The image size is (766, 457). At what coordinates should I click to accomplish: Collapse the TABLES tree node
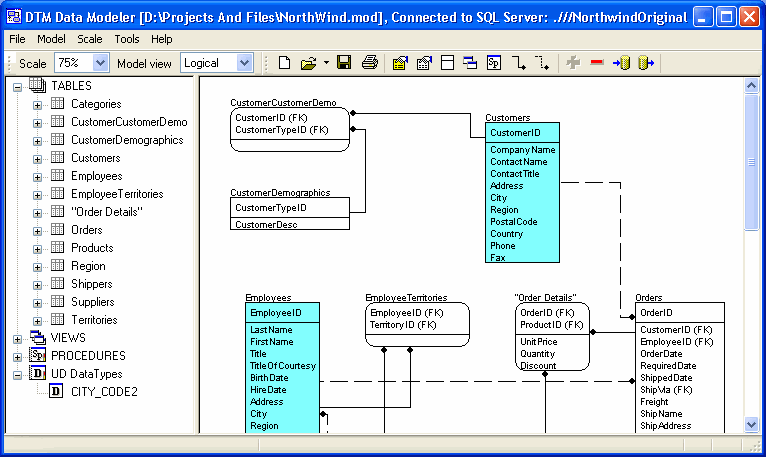(x=18, y=87)
